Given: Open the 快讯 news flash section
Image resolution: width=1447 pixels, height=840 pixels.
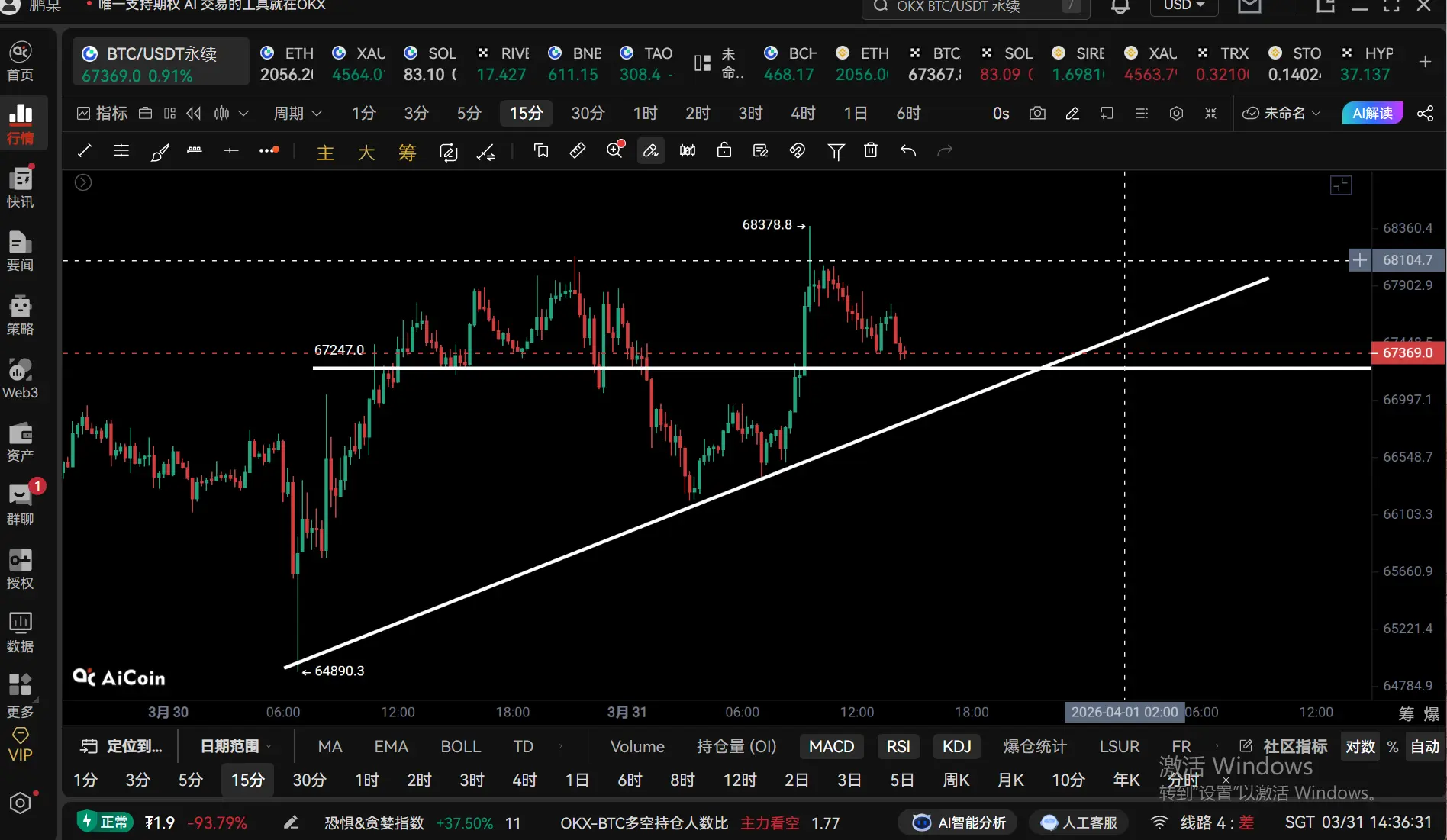Looking at the screenshot, I should coord(21,188).
